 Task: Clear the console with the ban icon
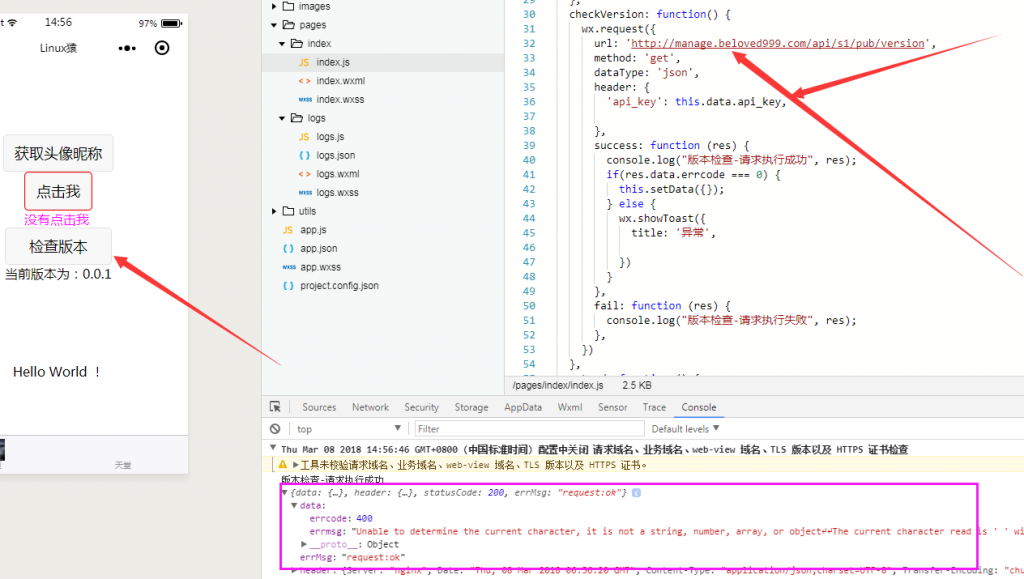point(275,429)
